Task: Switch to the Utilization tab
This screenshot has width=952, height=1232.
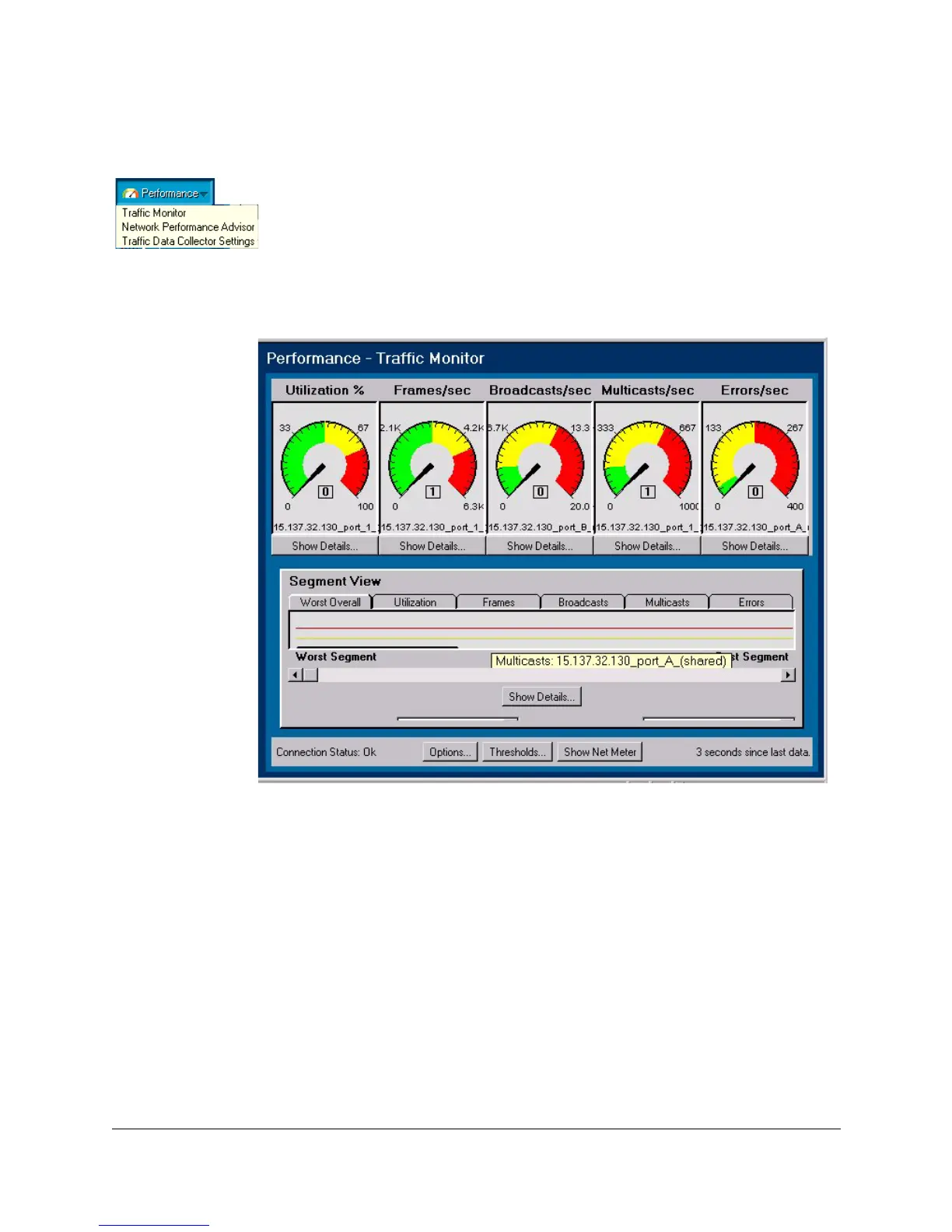Action: (x=415, y=602)
